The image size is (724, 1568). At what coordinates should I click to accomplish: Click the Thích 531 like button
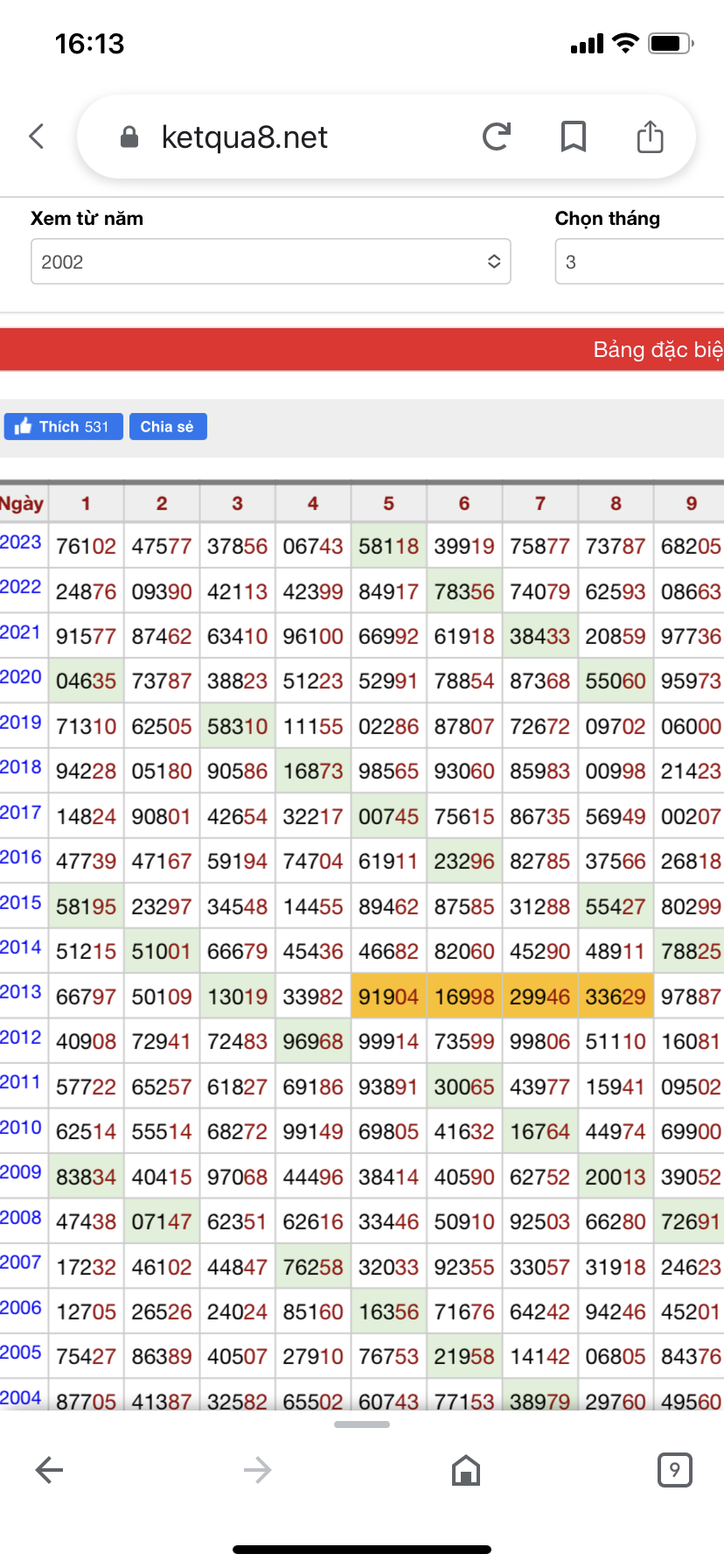(63, 426)
